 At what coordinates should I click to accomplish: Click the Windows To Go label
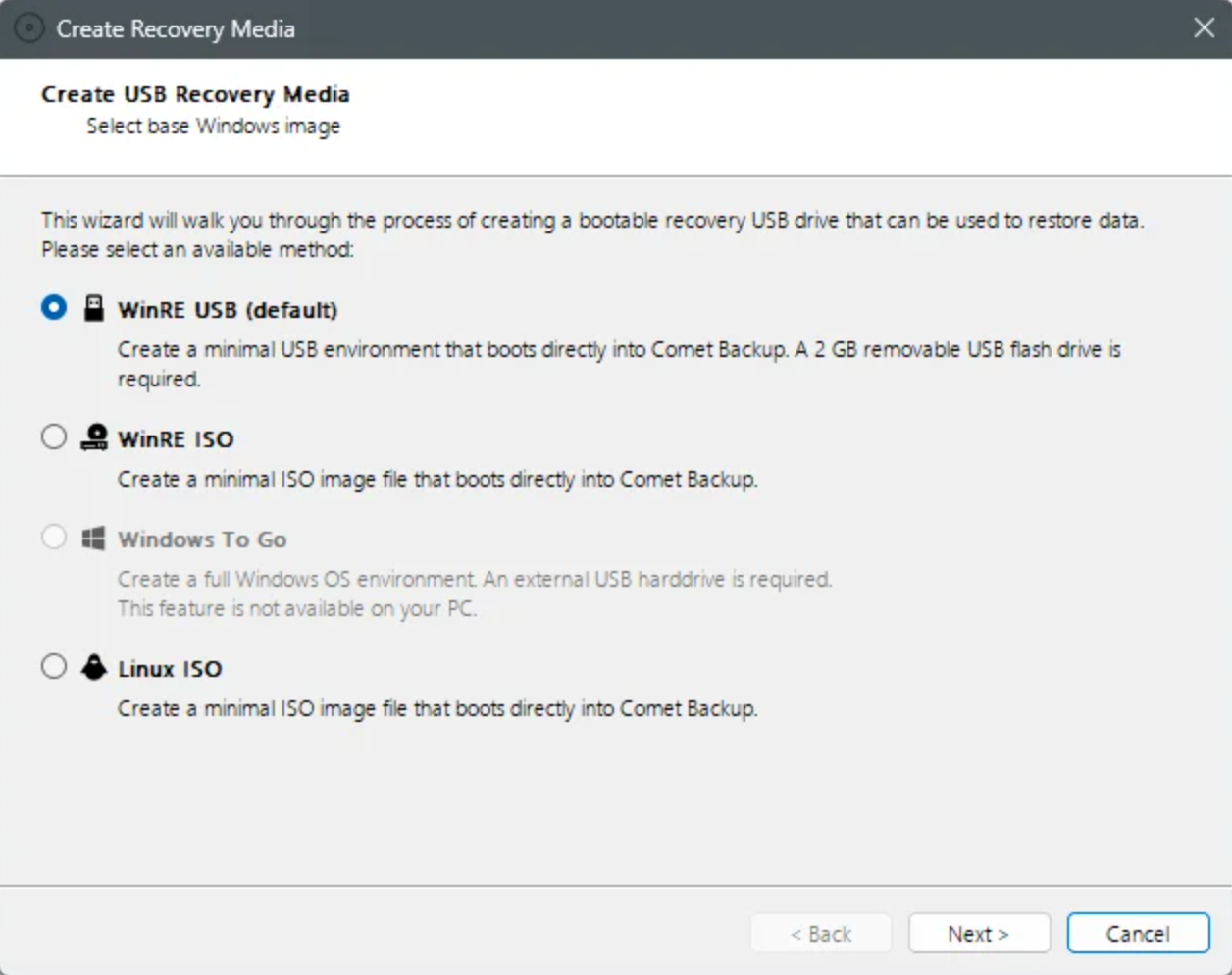click(x=202, y=539)
